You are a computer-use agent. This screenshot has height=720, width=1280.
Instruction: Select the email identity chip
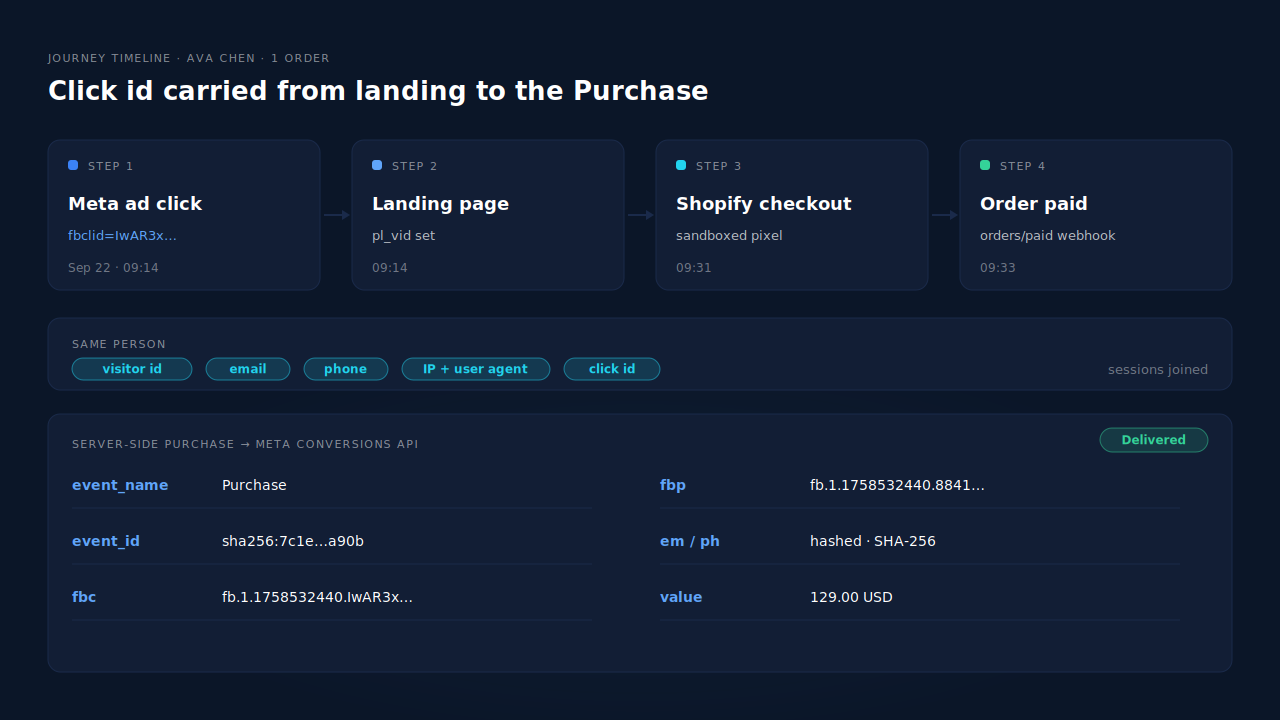click(248, 369)
